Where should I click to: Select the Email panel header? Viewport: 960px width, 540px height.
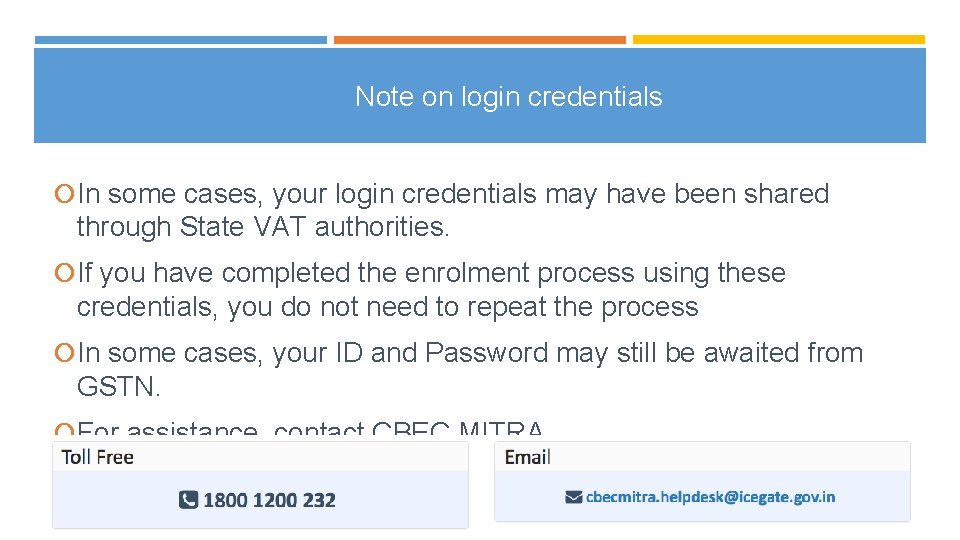527,457
